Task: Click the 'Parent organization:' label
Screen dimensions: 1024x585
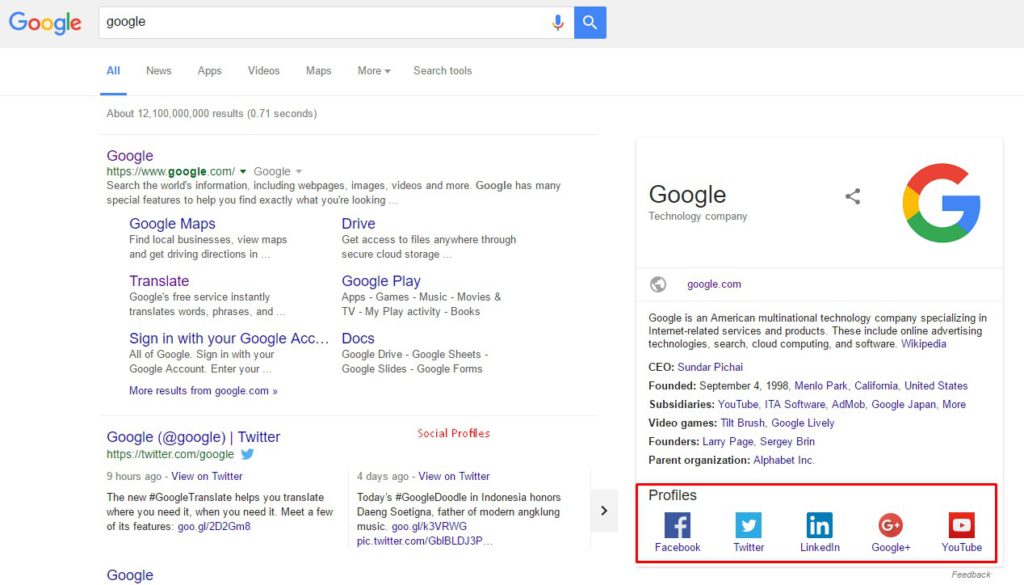Action: tap(699, 460)
